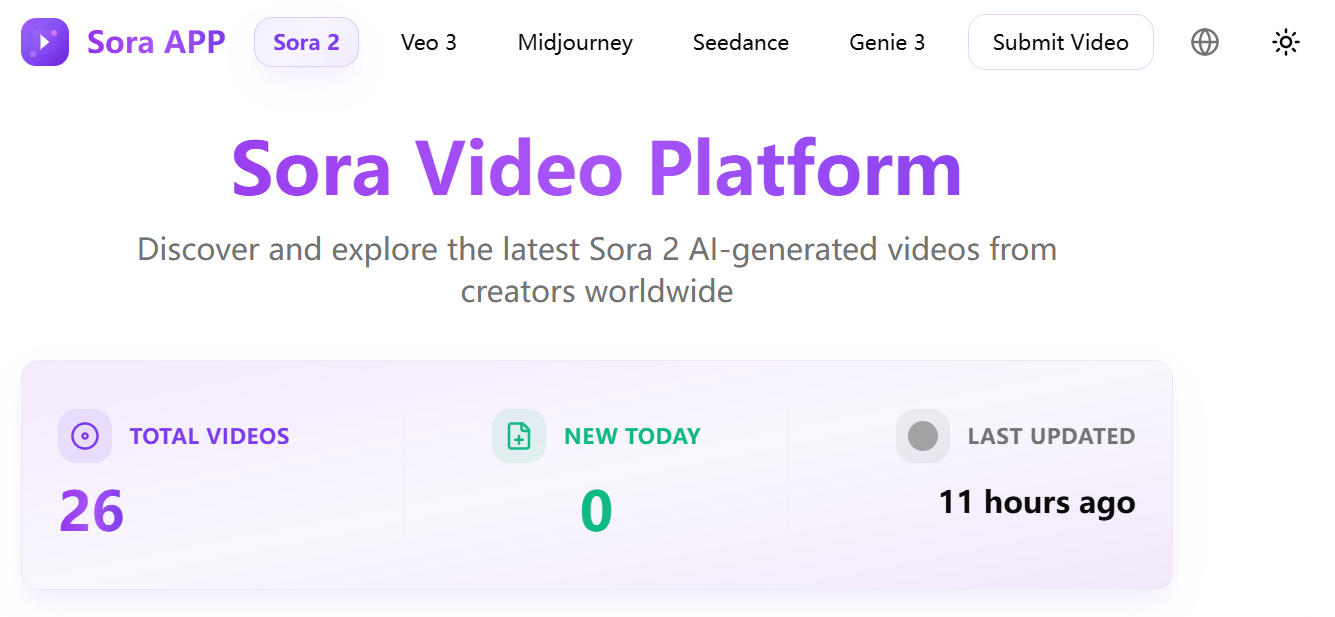
Task: Open the Midjourney tab
Action: pyautogui.click(x=575, y=42)
